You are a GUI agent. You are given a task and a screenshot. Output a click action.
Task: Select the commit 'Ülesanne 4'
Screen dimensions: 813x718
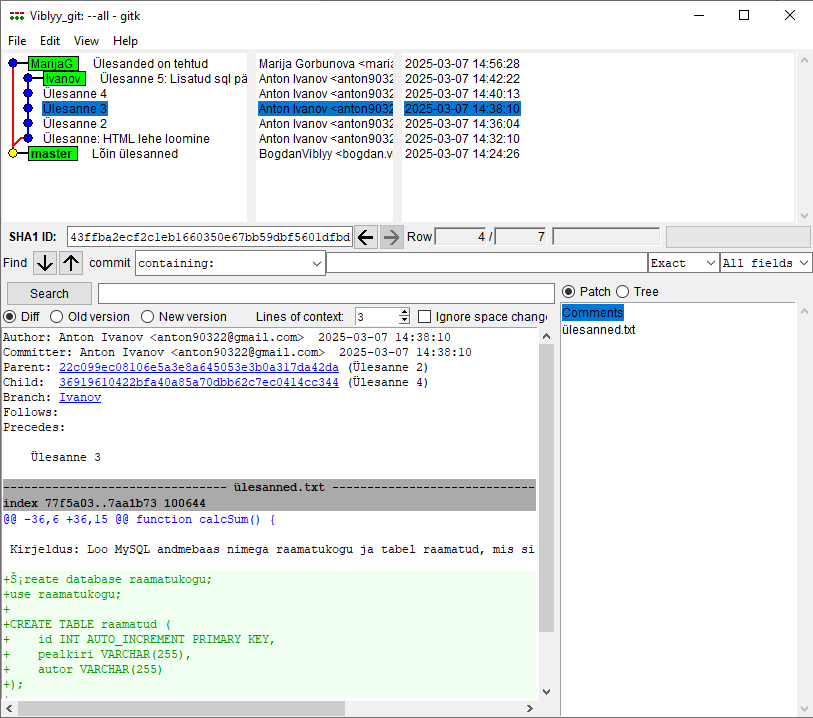pyautogui.click(x=75, y=94)
